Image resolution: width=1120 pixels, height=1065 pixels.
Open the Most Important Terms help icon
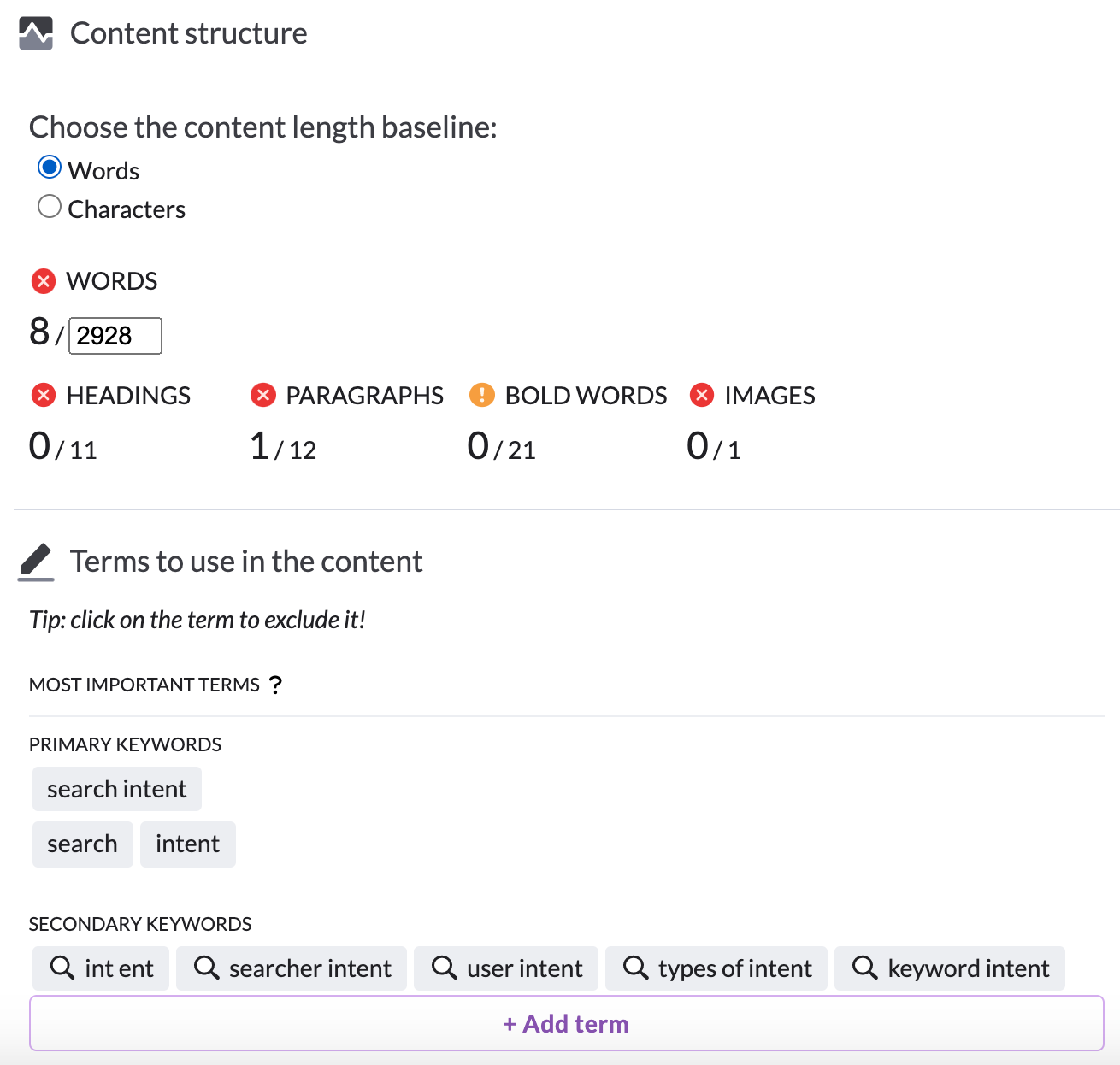pyautogui.click(x=275, y=684)
